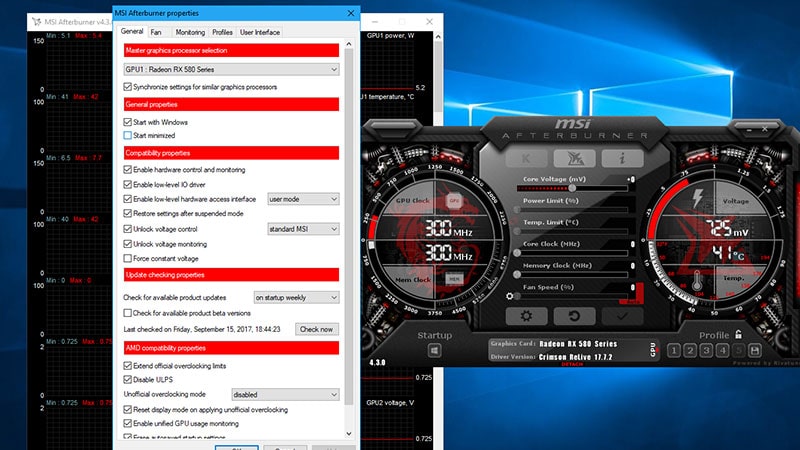Click the lightning bolt voltage gauge icon

(x=696, y=199)
